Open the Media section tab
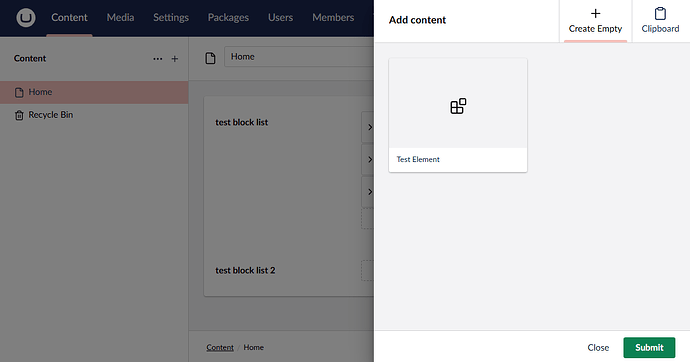The height and width of the screenshot is (362, 690). click(120, 18)
